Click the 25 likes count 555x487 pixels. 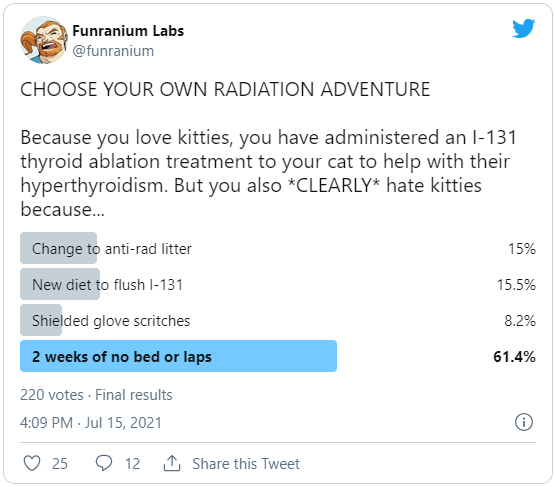[x=60, y=464]
